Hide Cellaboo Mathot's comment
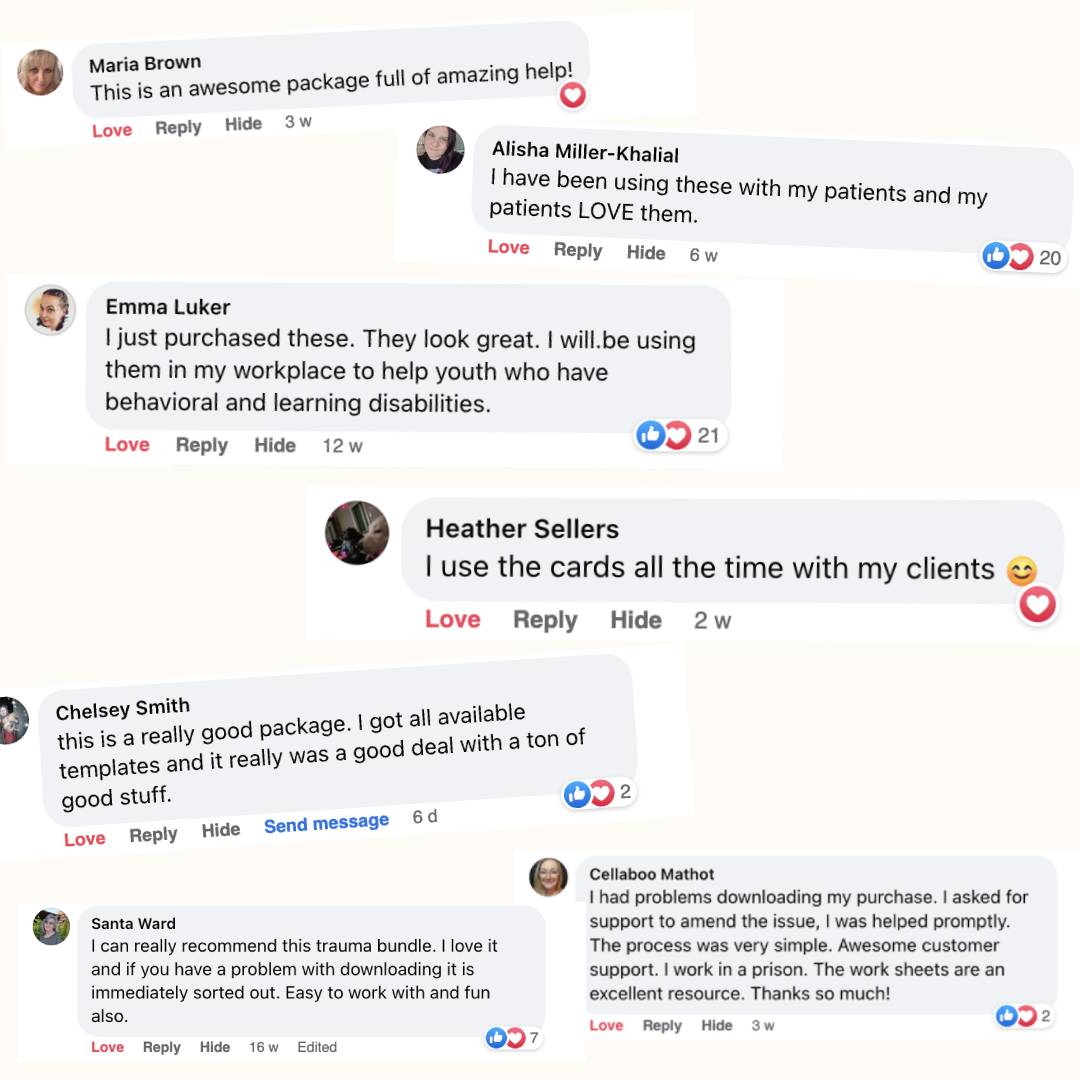The width and height of the screenshot is (1080, 1080). click(716, 1025)
